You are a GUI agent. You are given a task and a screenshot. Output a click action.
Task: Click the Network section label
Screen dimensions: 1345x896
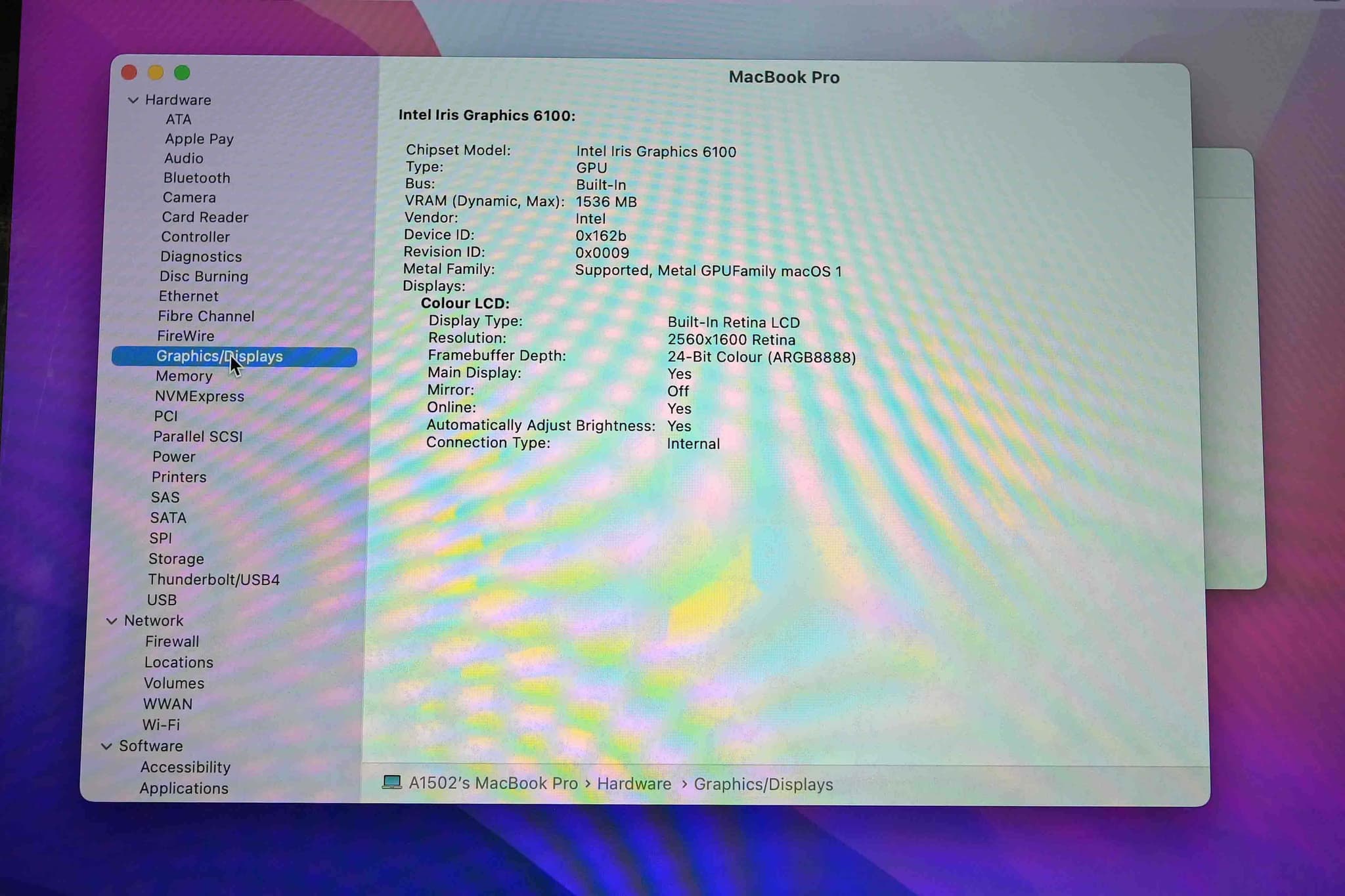coord(154,621)
